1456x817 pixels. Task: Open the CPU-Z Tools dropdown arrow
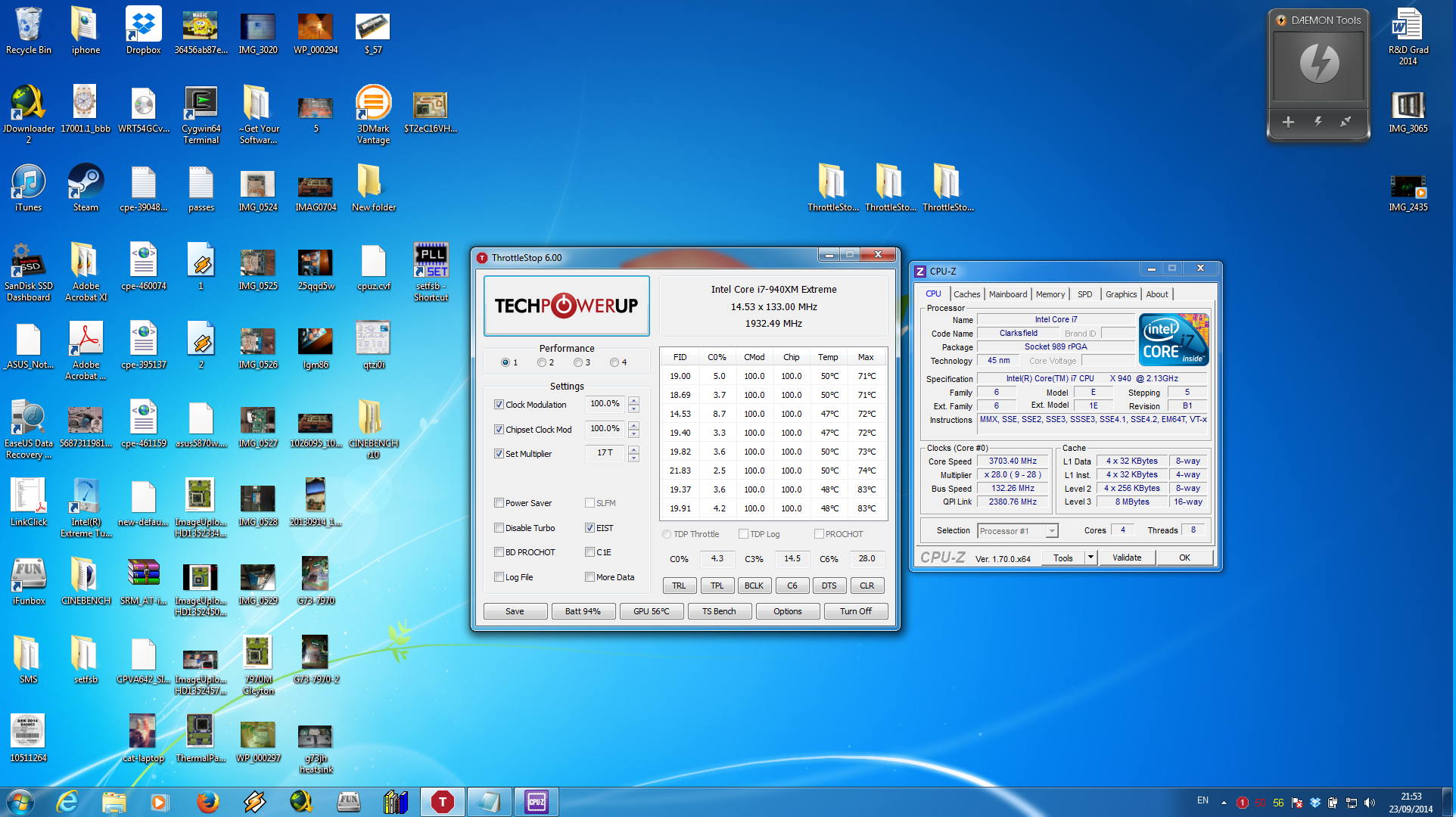1090,558
